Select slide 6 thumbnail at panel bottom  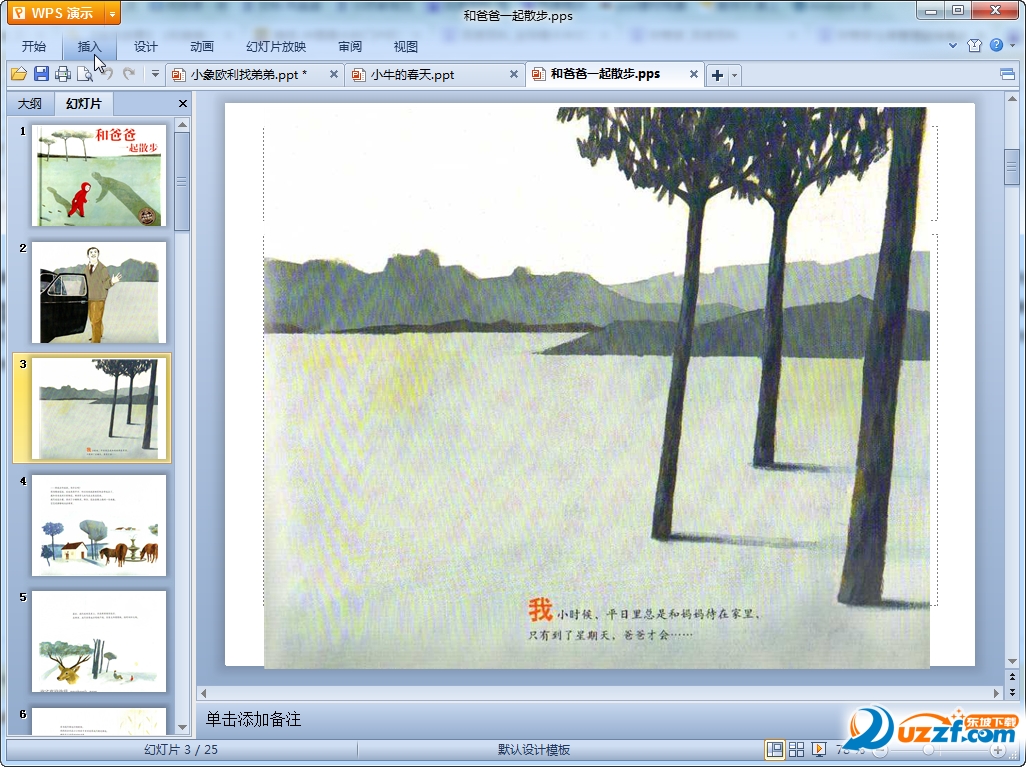[99, 721]
